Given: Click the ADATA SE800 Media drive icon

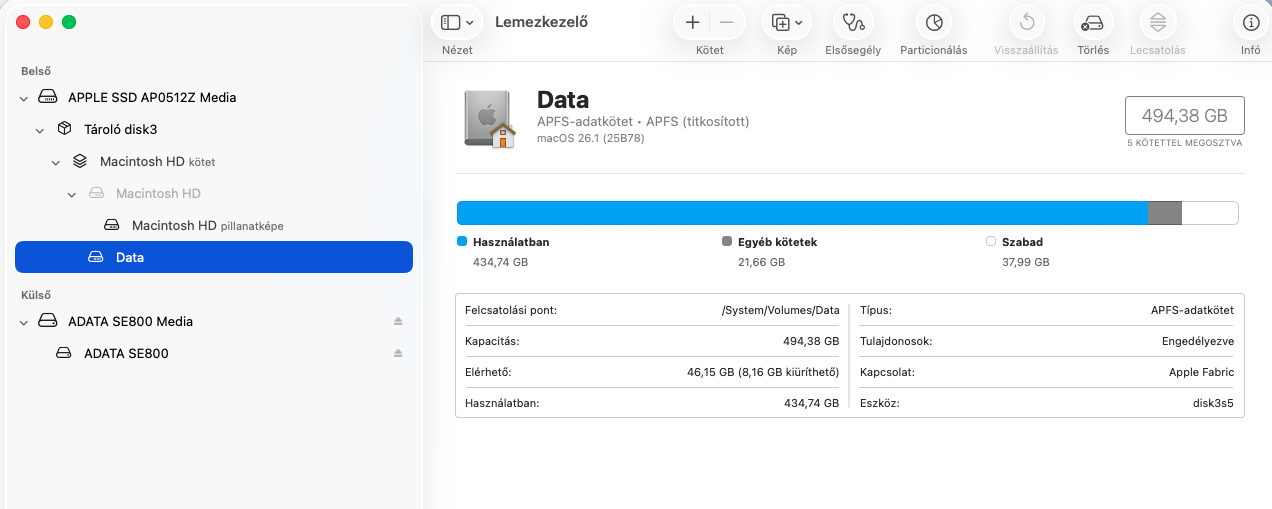Looking at the screenshot, I should tap(48, 321).
